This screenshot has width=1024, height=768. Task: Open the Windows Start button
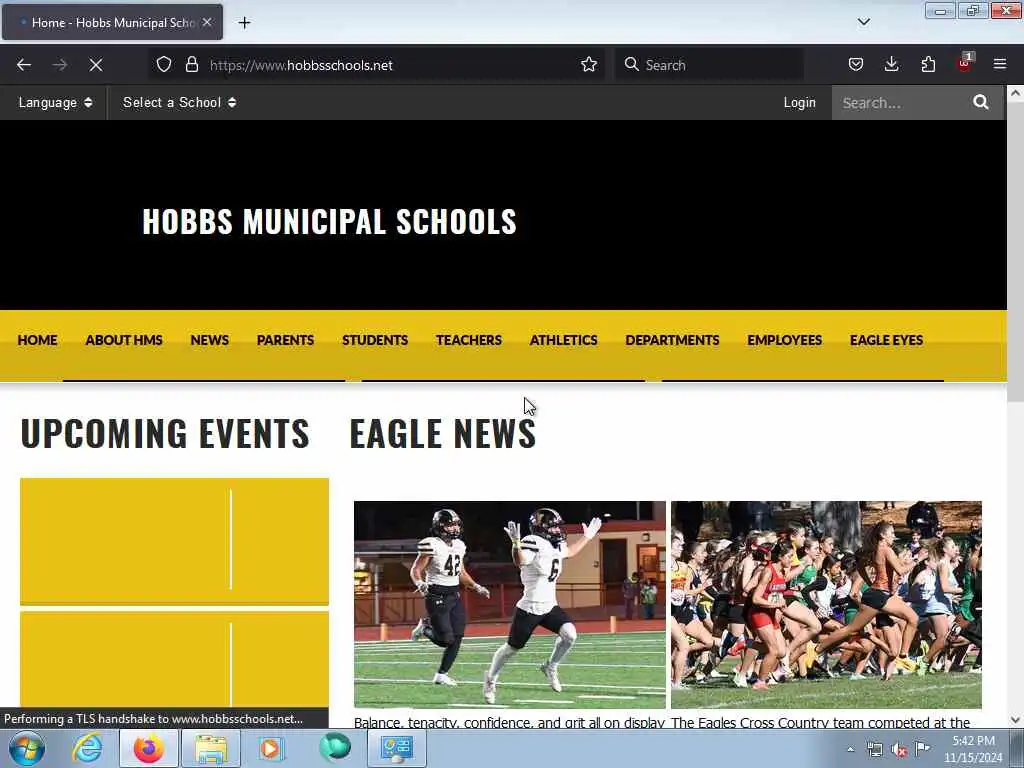27,748
